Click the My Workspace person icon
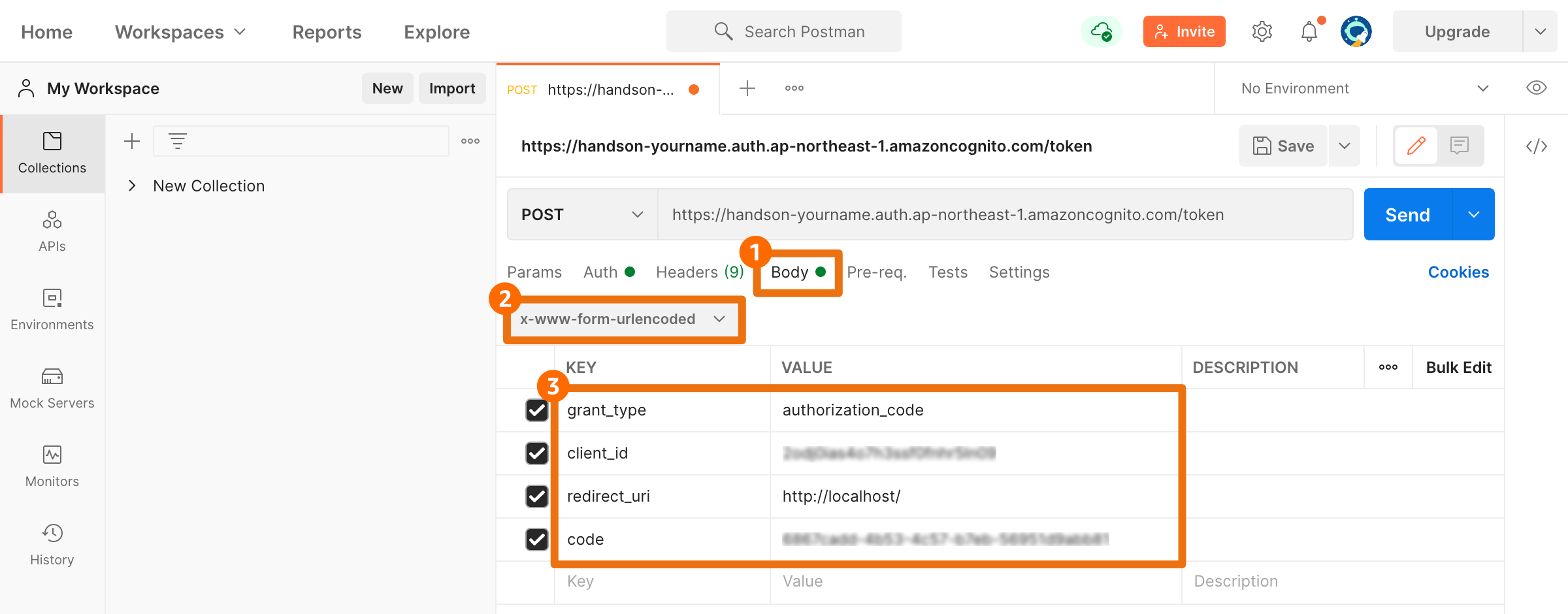 [x=26, y=88]
